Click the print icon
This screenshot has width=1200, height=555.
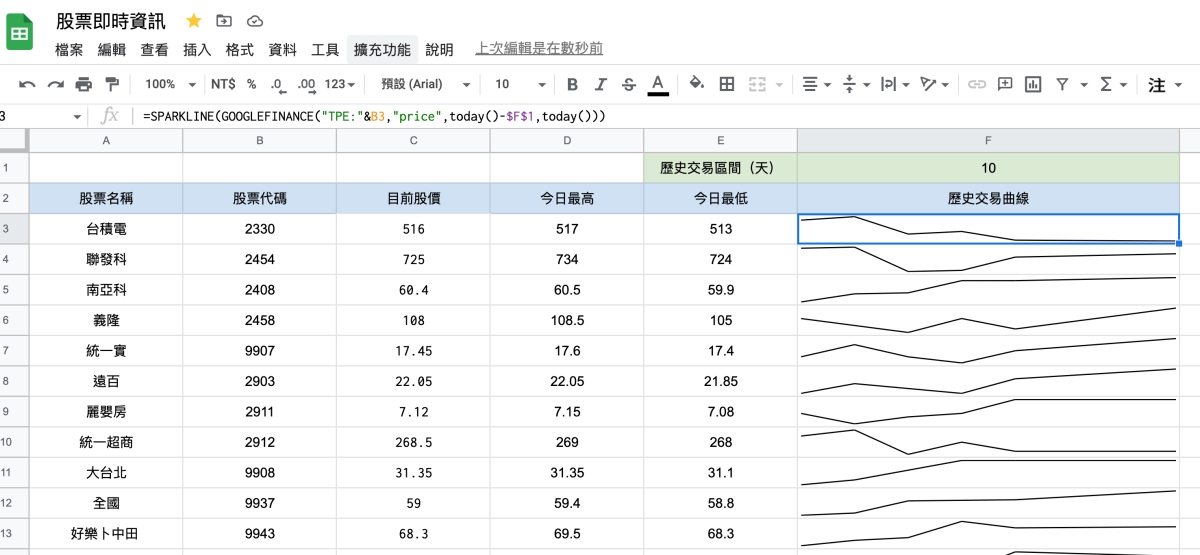coord(83,84)
